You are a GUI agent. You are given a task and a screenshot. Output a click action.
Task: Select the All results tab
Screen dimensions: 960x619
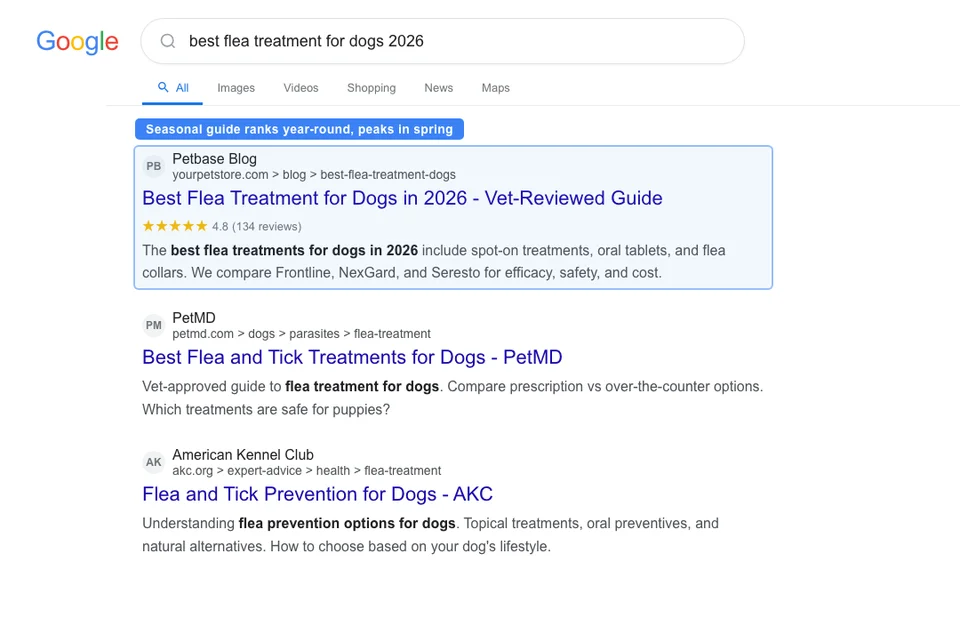click(179, 88)
